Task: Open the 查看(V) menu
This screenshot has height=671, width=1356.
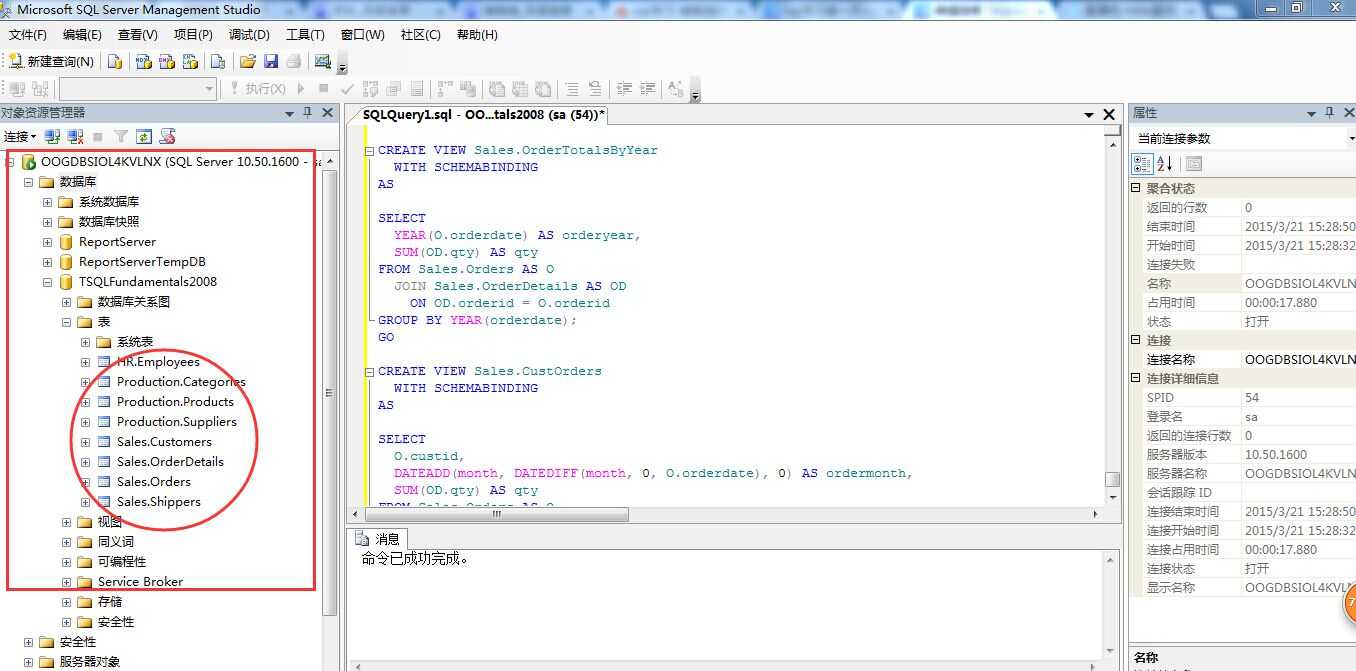Action: 138,34
